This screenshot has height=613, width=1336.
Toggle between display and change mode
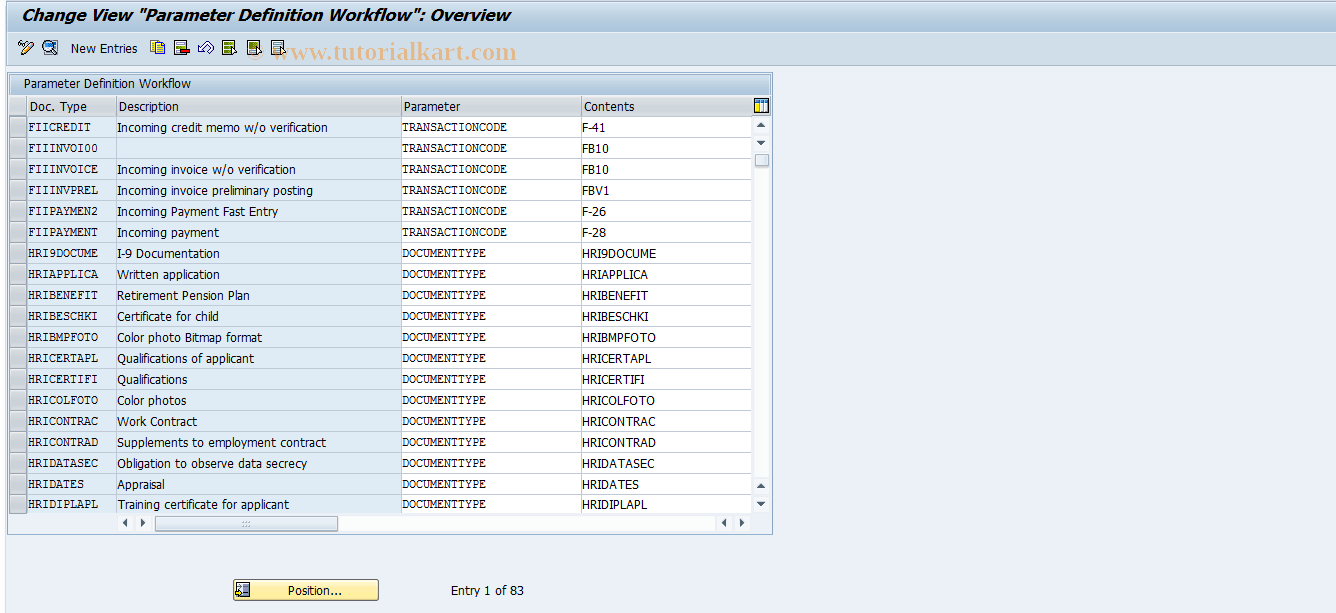(x=25, y=47)
